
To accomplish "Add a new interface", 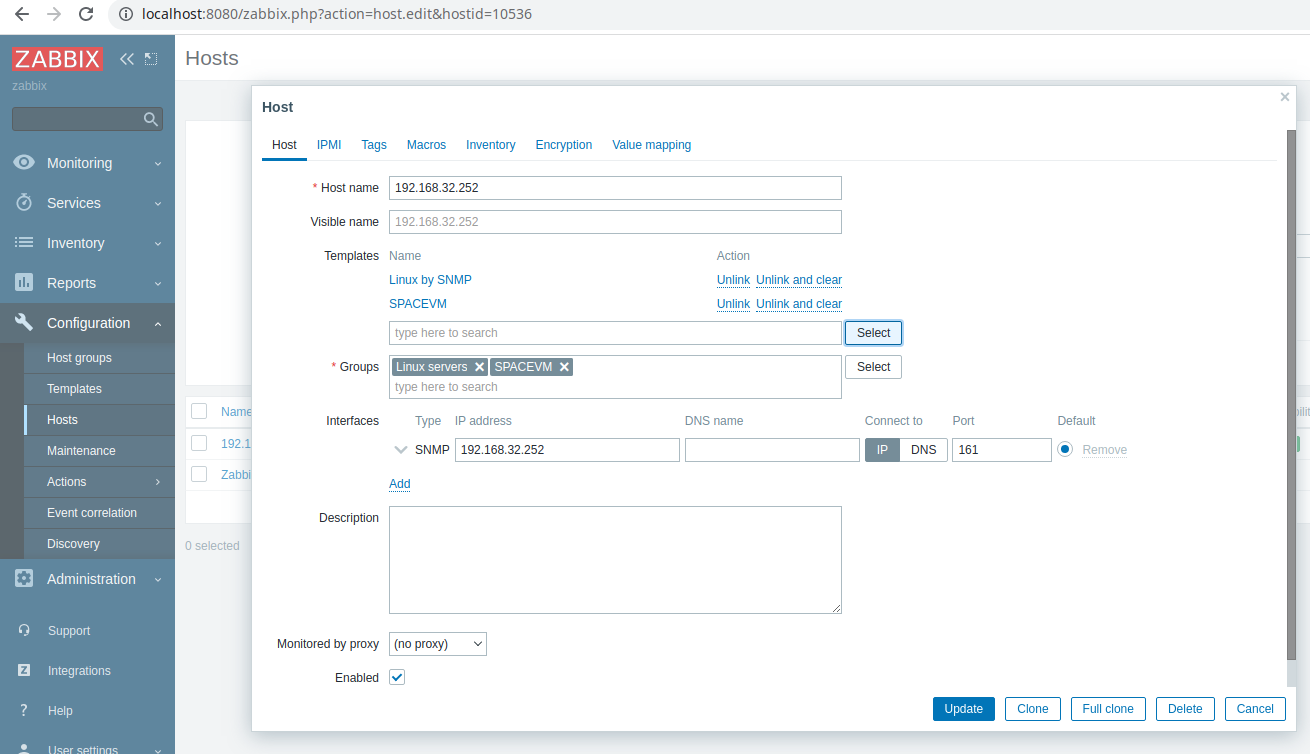I will pos(400,484).
